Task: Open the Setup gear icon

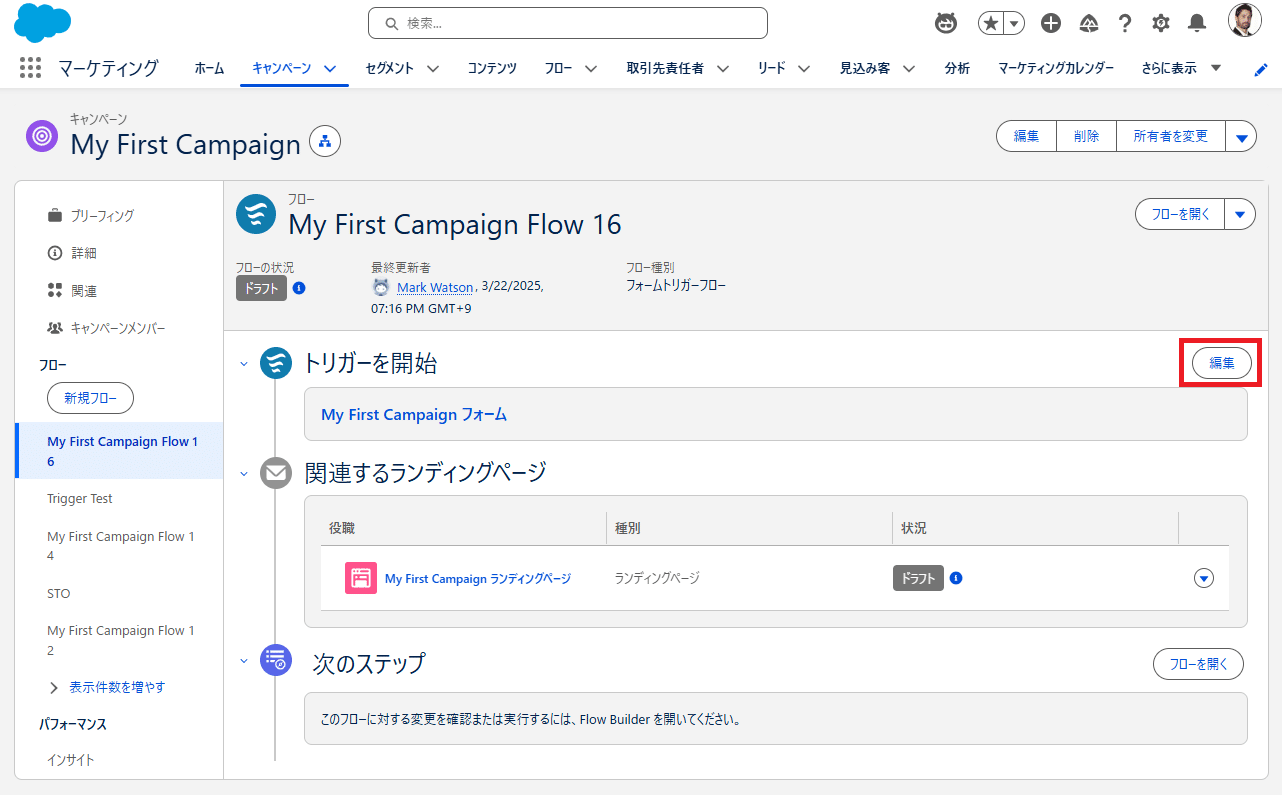Action: [1161, 23]
